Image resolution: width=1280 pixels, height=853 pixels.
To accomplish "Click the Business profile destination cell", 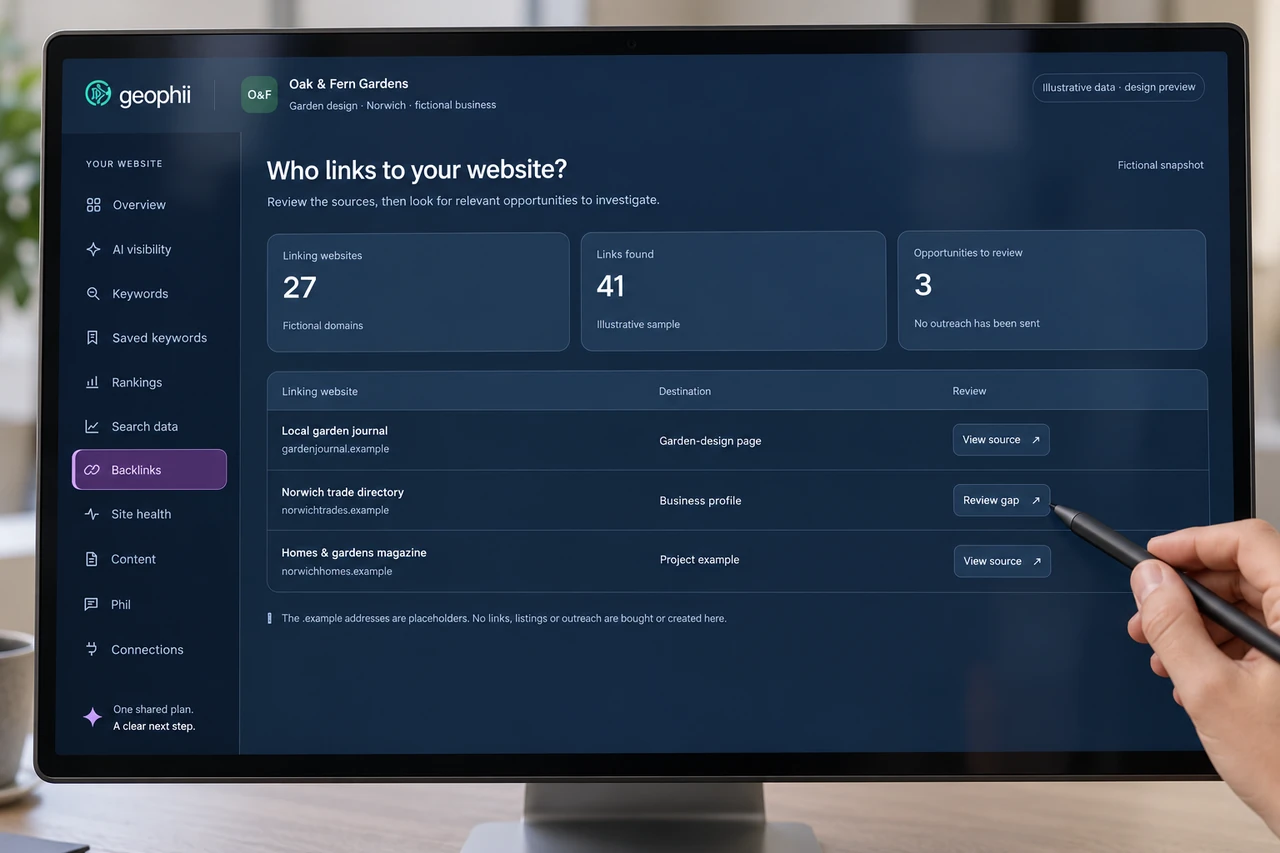I will coord(700,501).
